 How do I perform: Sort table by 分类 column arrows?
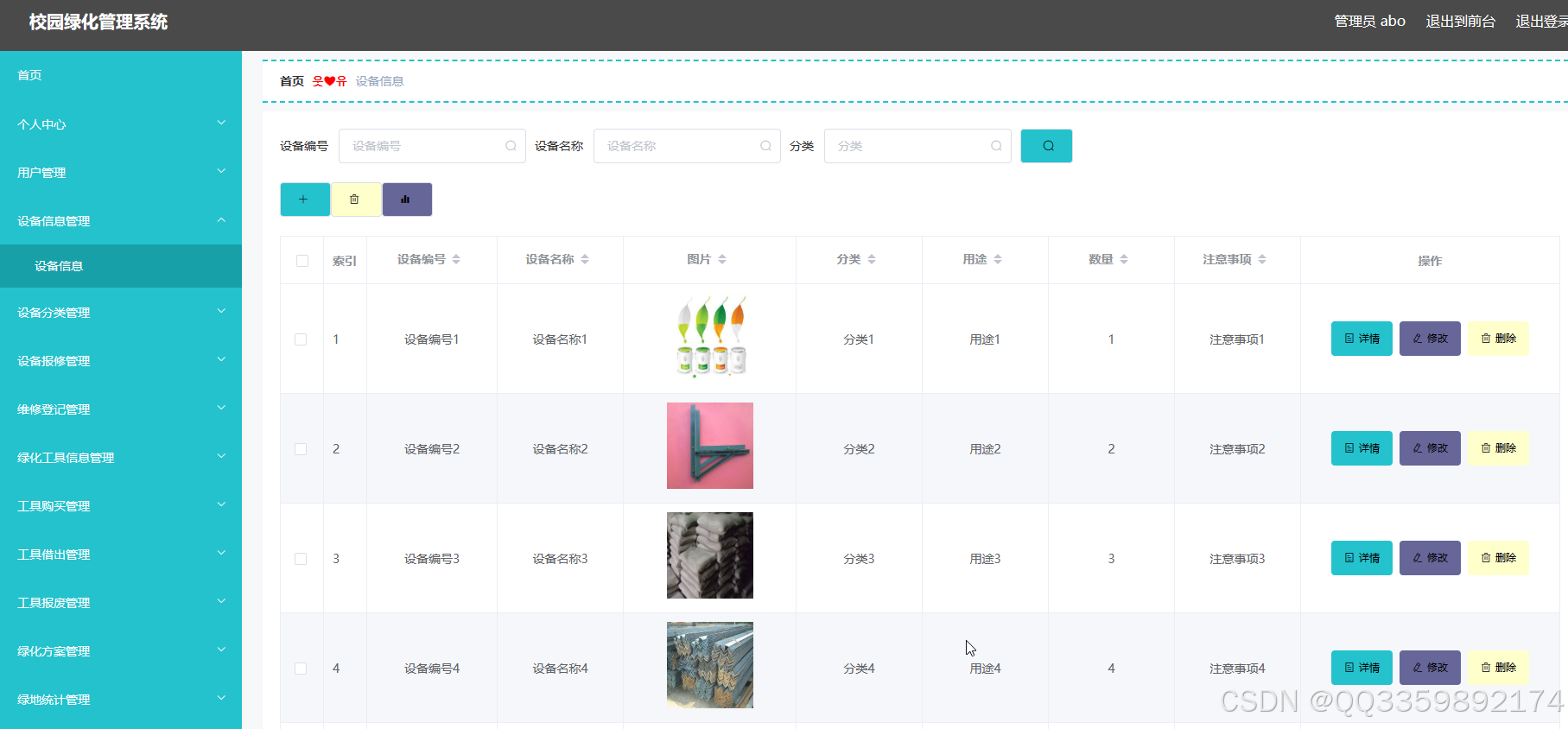click(872, 259)
